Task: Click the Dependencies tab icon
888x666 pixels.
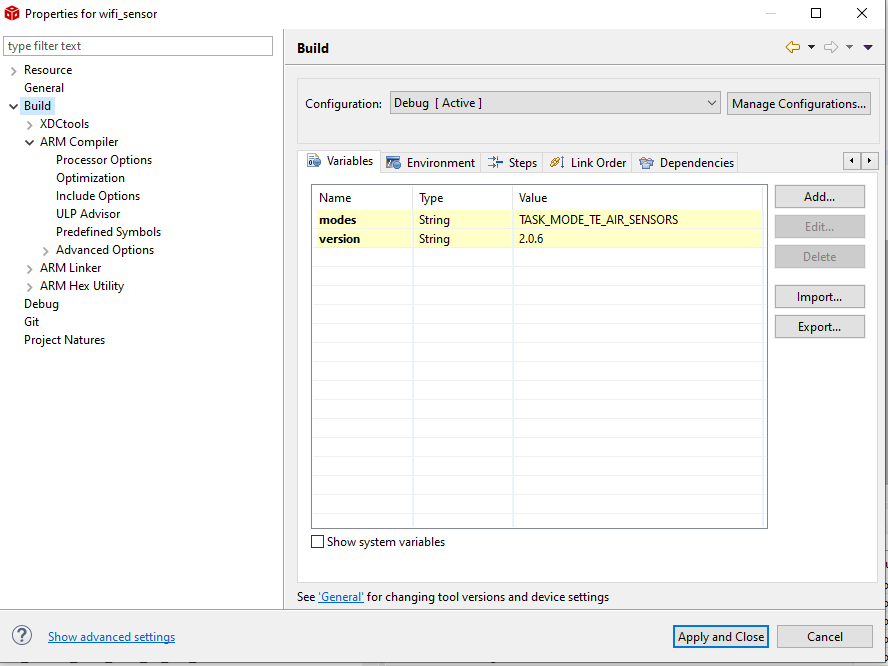Action: tap(646, 162)
